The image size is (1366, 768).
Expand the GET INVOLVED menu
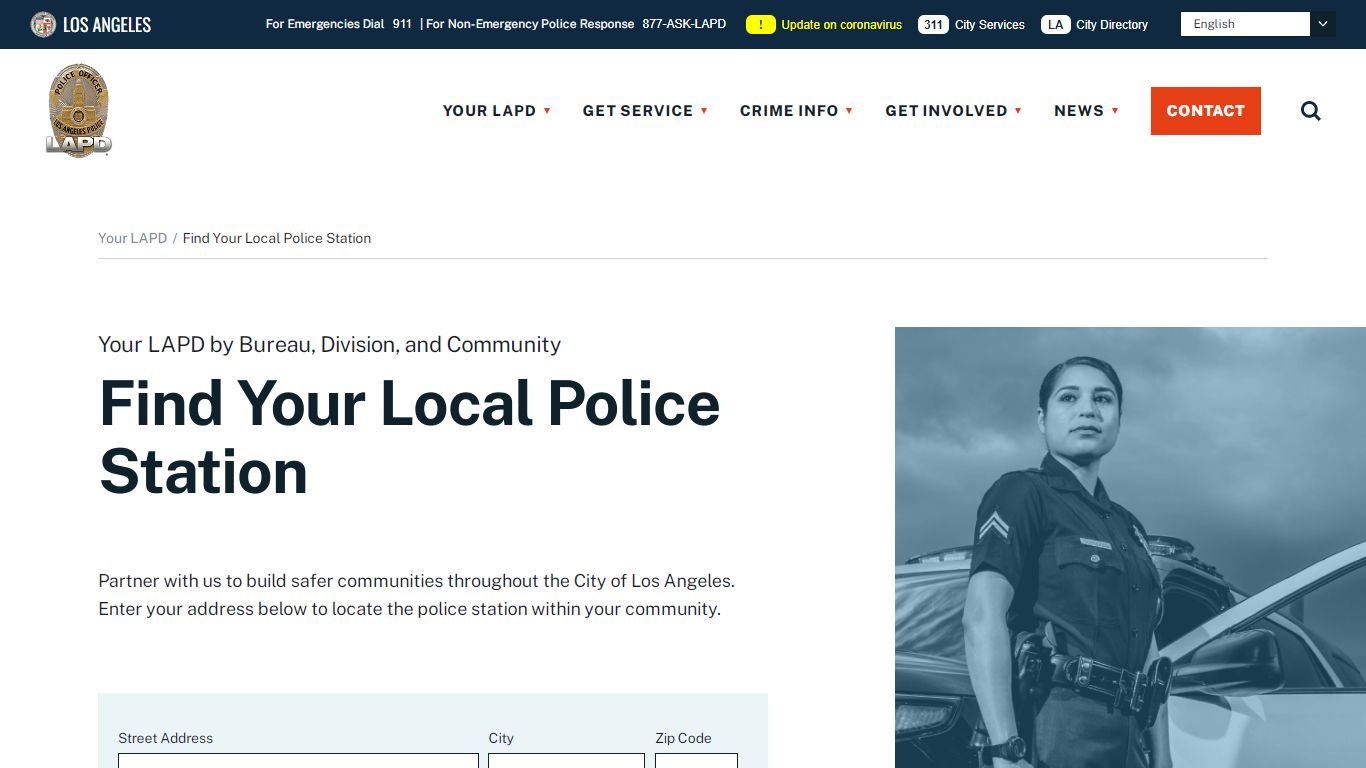pos(953,111)
